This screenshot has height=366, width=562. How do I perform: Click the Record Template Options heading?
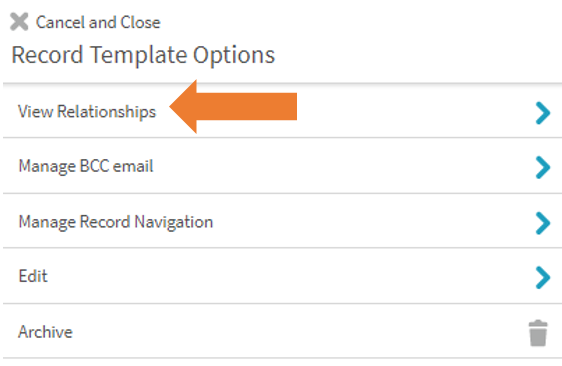point(143,55)
